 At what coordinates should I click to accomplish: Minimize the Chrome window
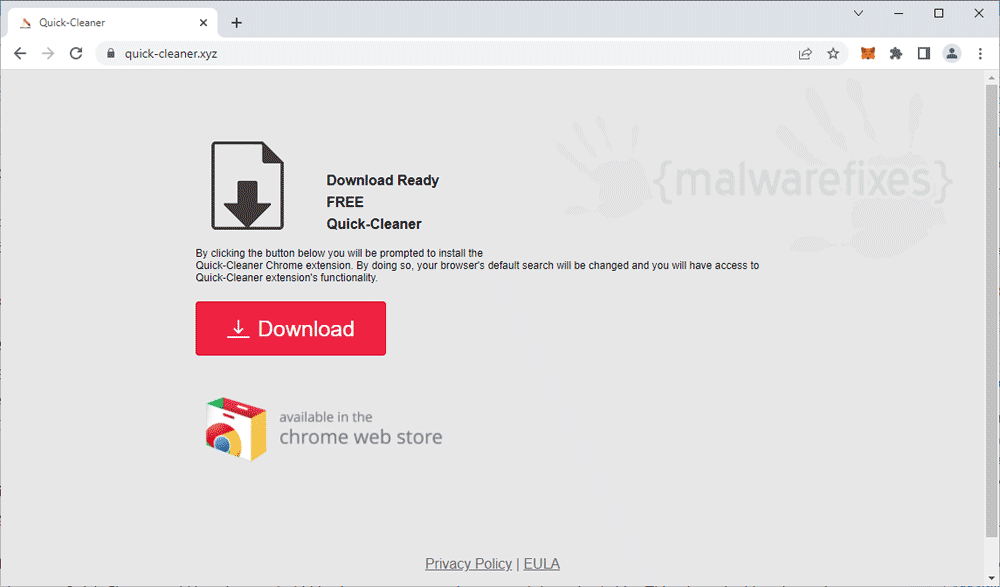point(899,13)
